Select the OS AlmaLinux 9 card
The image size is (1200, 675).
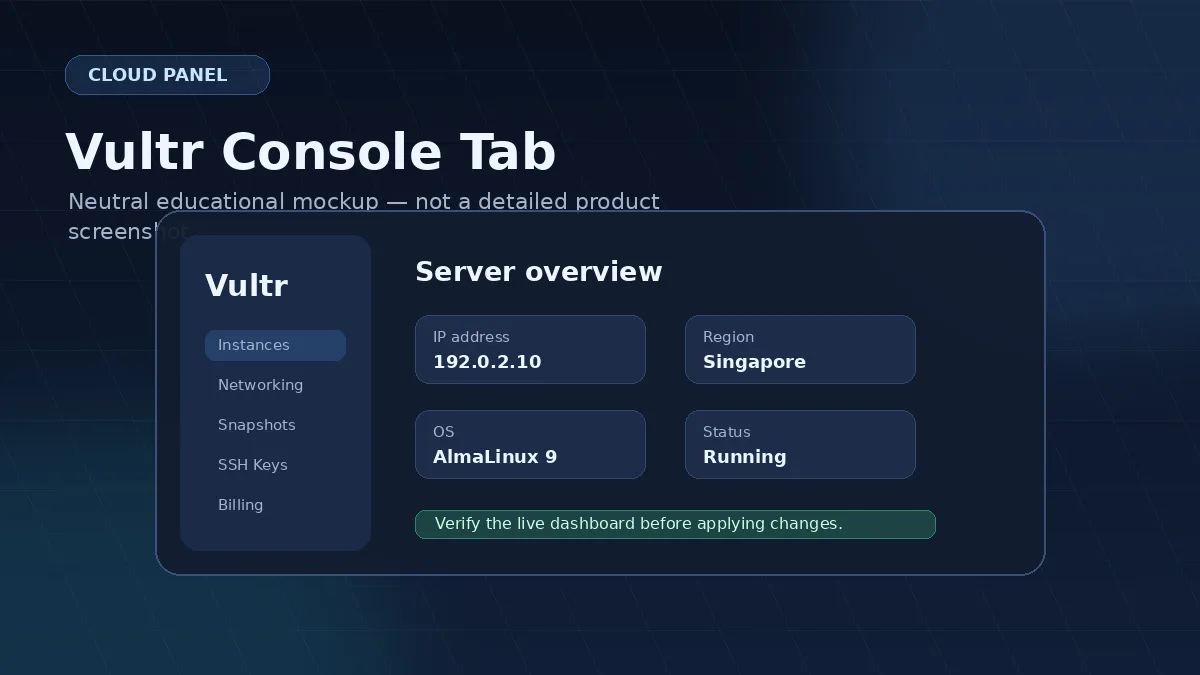(530, 444)
